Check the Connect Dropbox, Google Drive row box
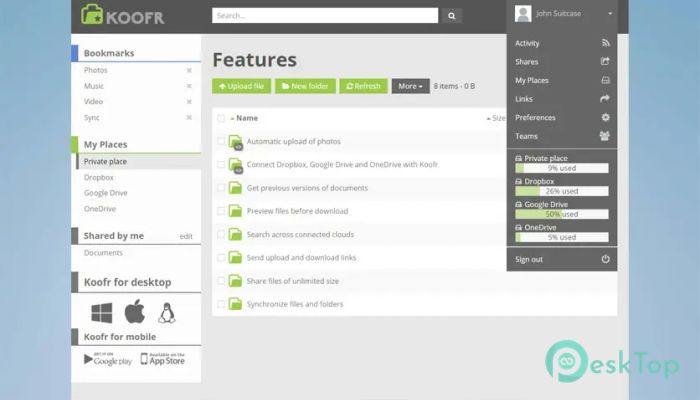The width and height of the screenshot is (700, 400). 221,165
